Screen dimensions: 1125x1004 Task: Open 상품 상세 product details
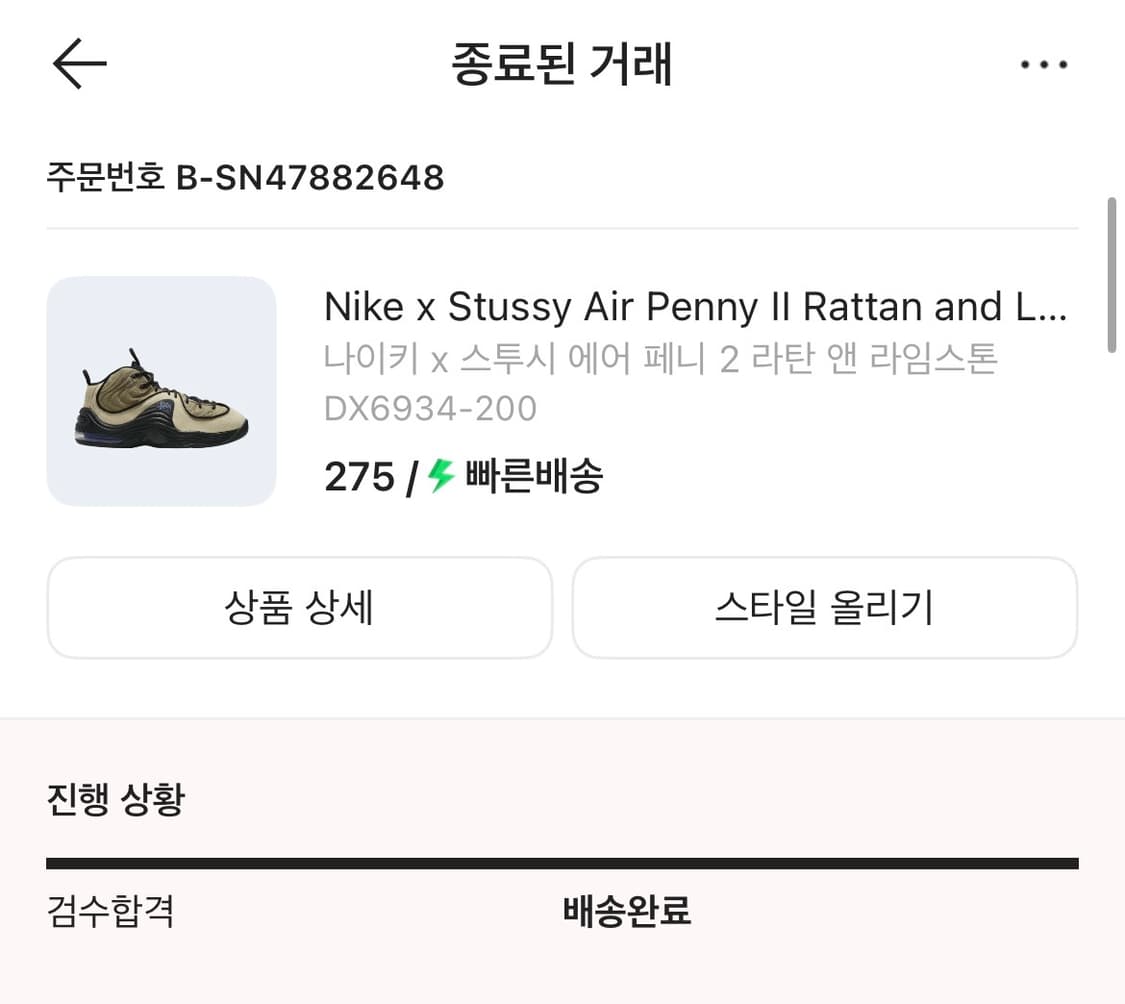(x=299, y=608)
